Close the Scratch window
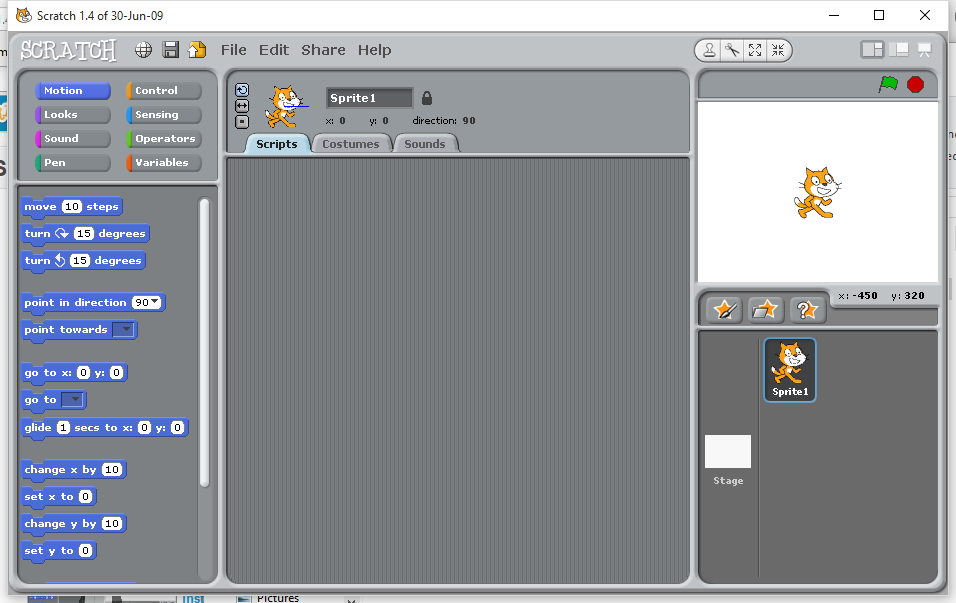The width and height of the screenshot is (956, 603). click(x=925, y=15)
